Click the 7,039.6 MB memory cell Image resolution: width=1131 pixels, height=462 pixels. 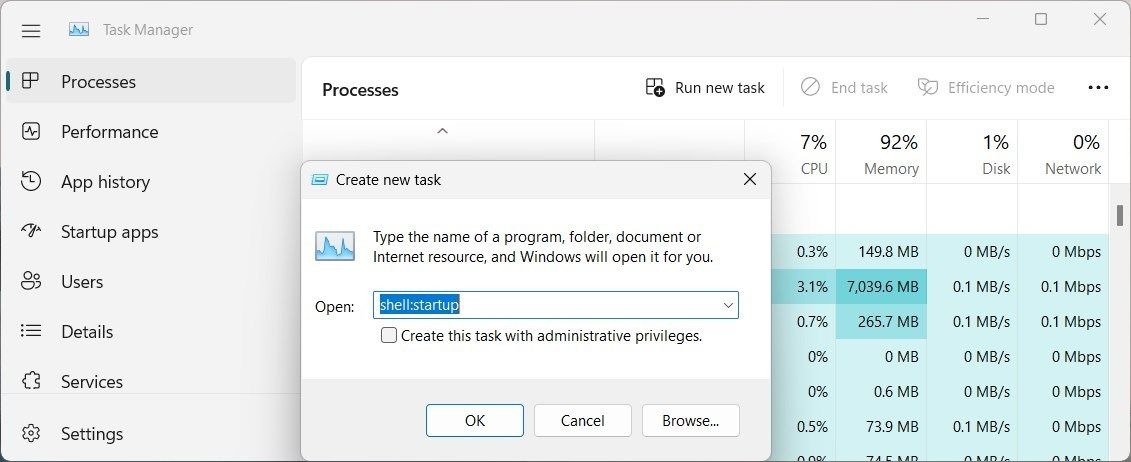pos(881,286)
